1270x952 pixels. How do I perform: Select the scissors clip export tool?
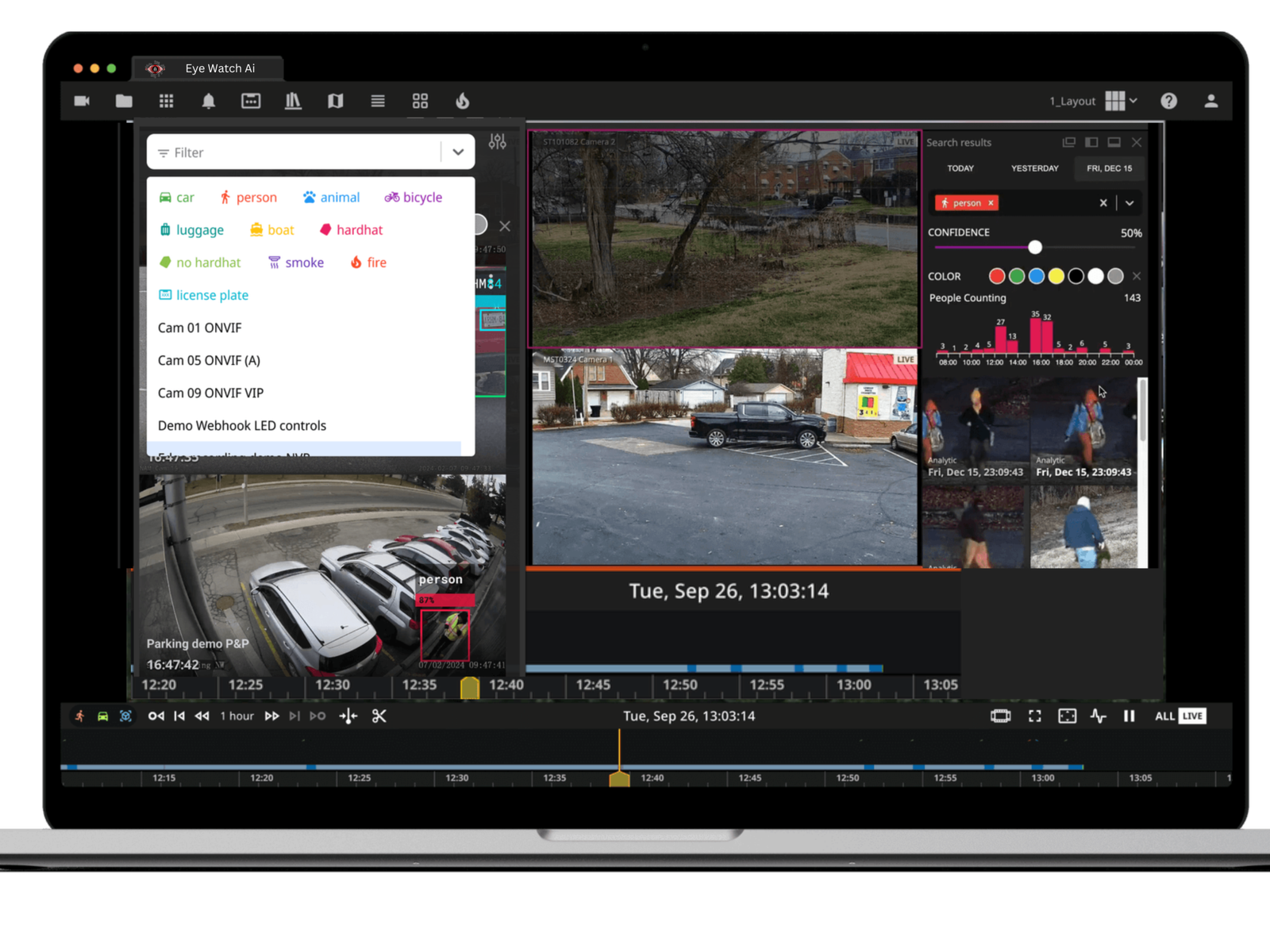[379, 716]
